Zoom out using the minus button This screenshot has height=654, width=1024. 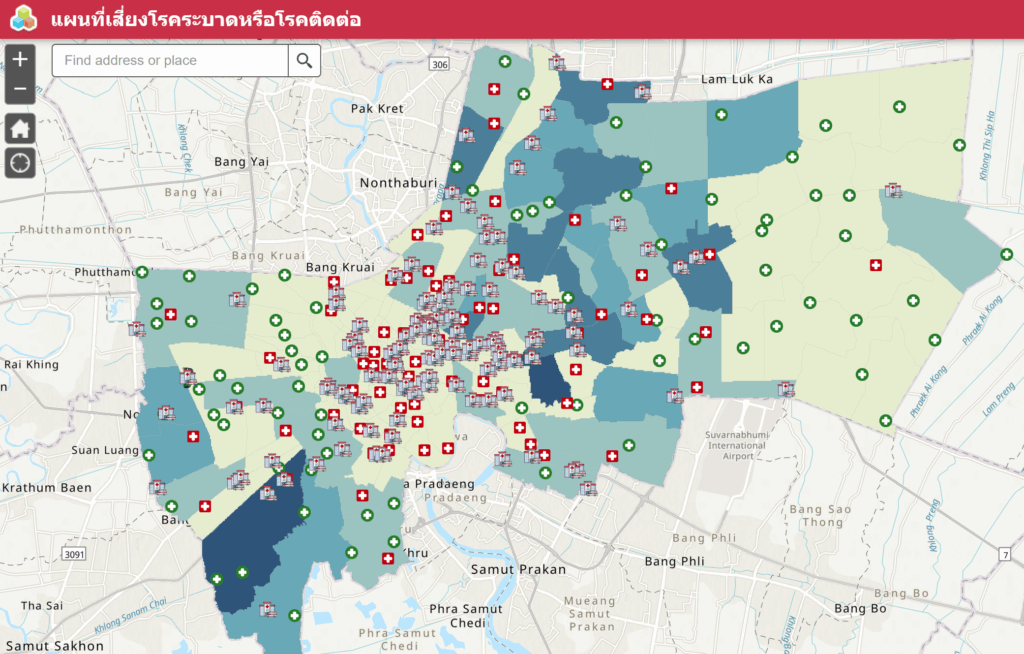pos(19,89)
